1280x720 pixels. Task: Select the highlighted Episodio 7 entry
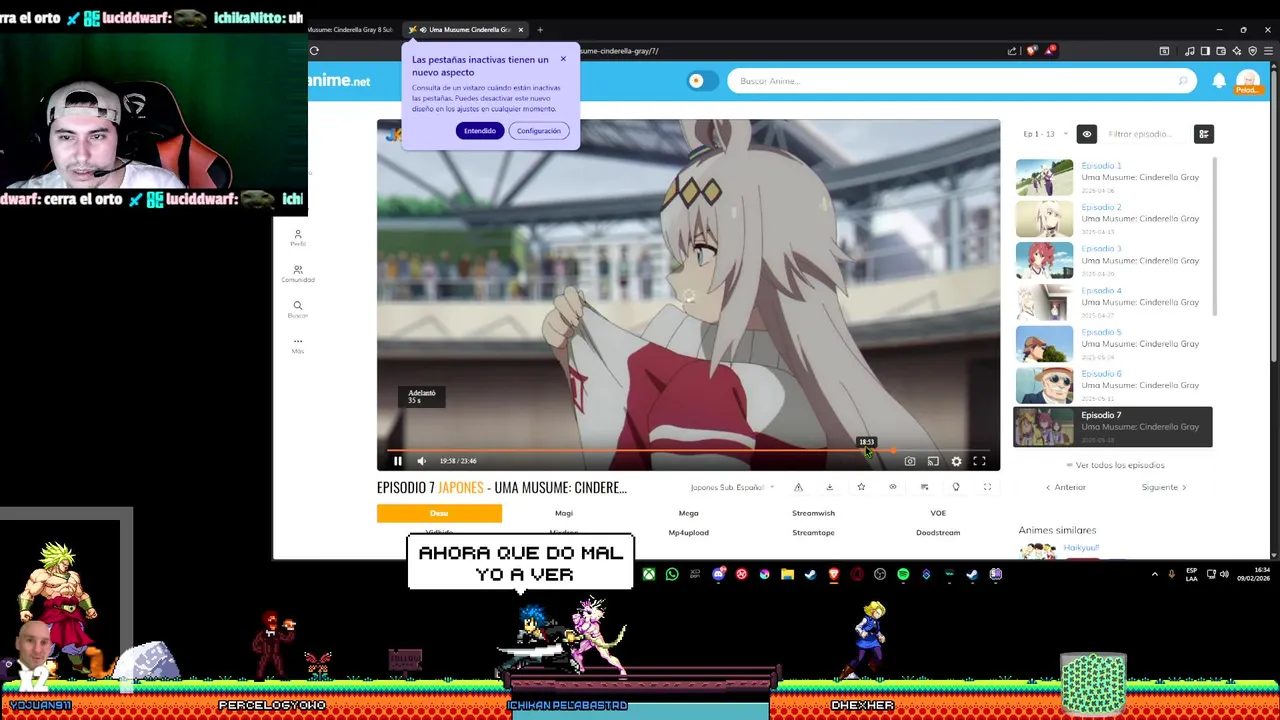1113,426
